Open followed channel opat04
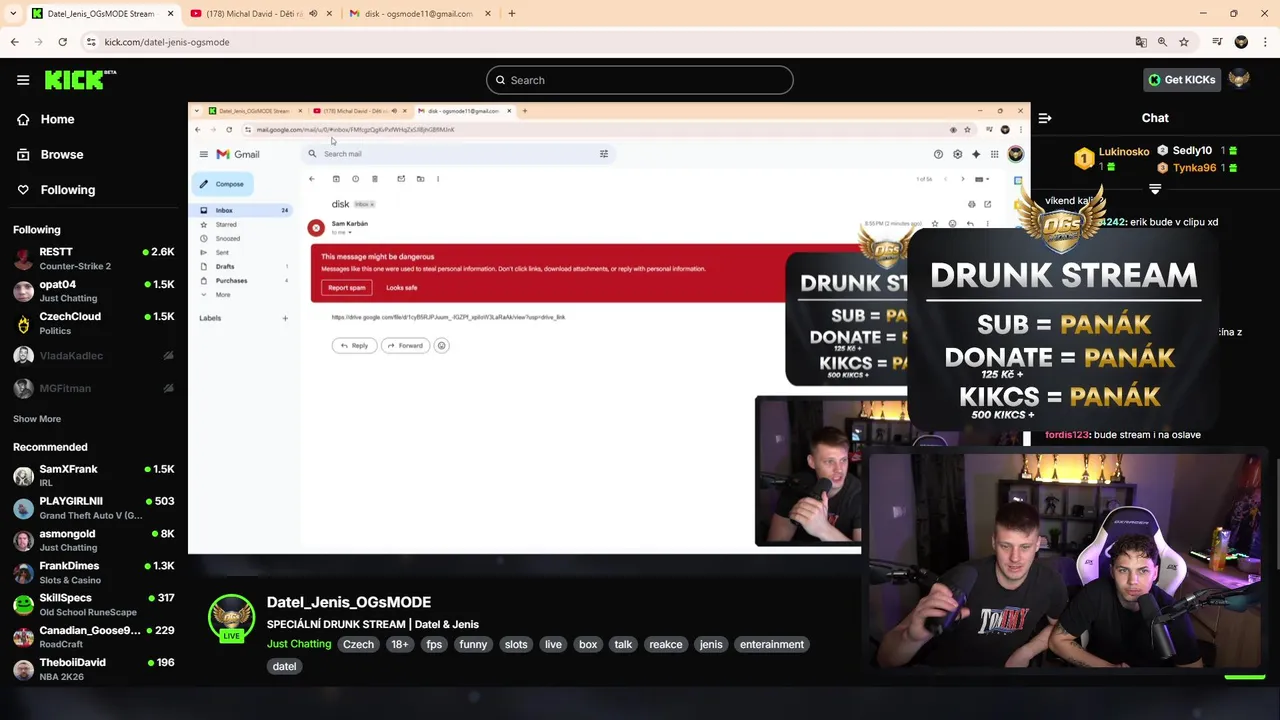This screenshot has height=720, width=1280. click(94, 291)
